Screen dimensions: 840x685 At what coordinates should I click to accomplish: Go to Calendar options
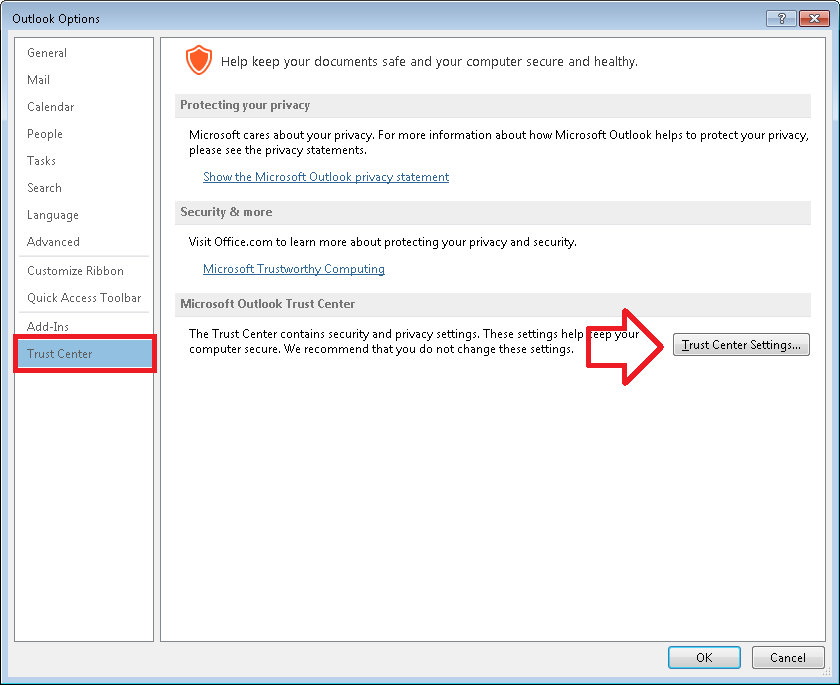point(84,107)
